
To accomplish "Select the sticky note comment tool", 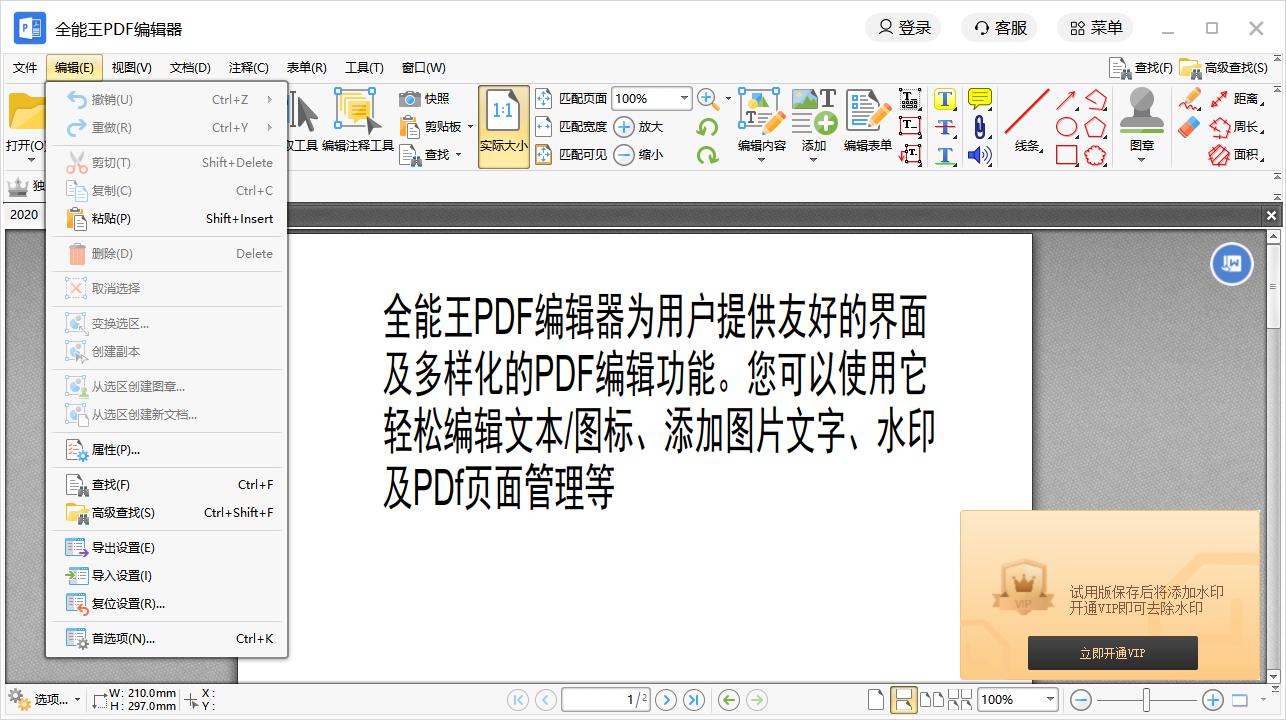I will tap(979, 99).
